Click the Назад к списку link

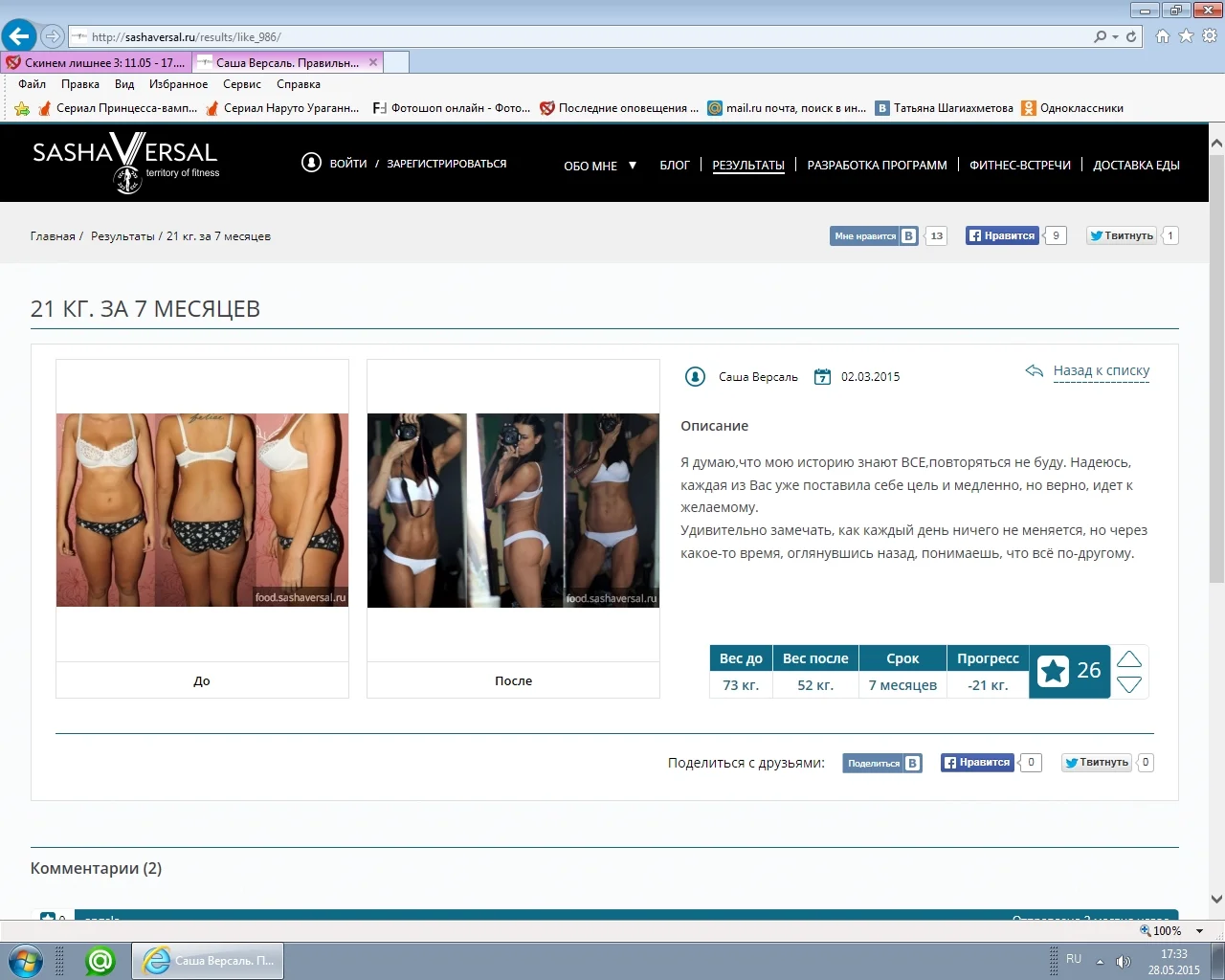pos(1102,371)
